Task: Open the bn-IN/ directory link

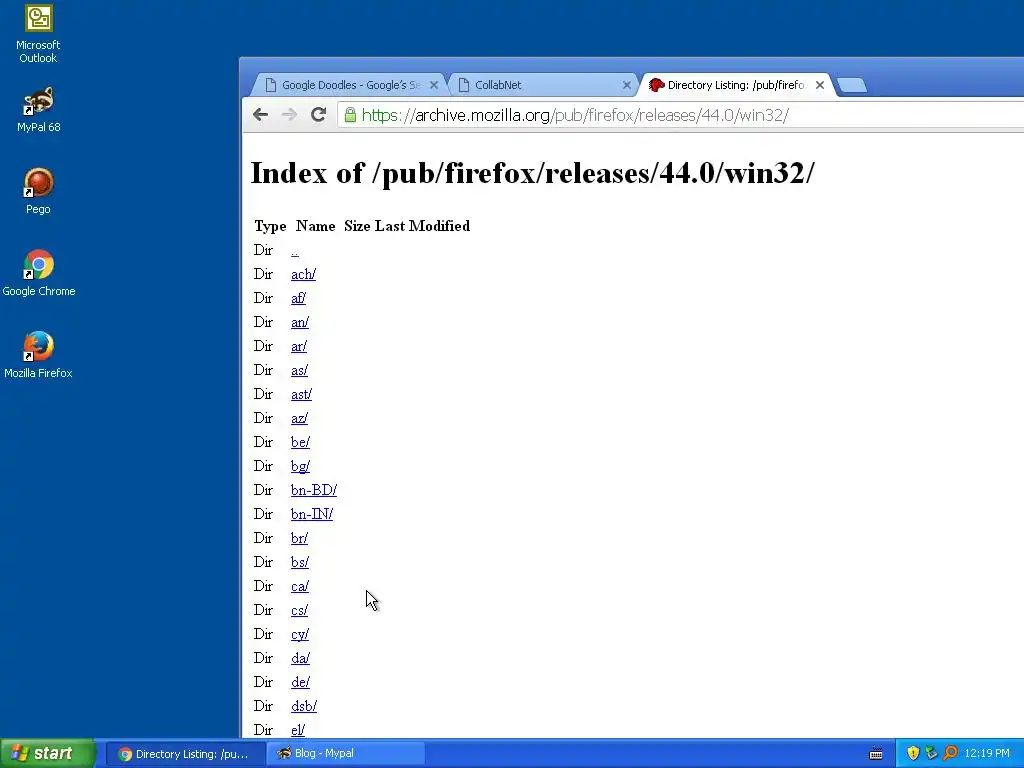Action: [312, 514]
